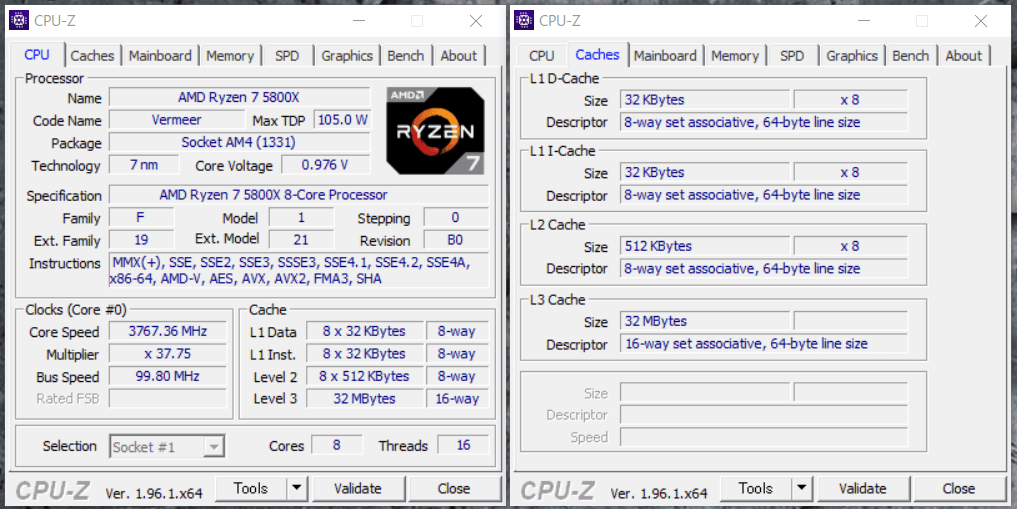Viewport: 1017px width, 509px height.
Task: Click the CPU-Z app icon in left window title bar
Action: [x=19, y=21]
